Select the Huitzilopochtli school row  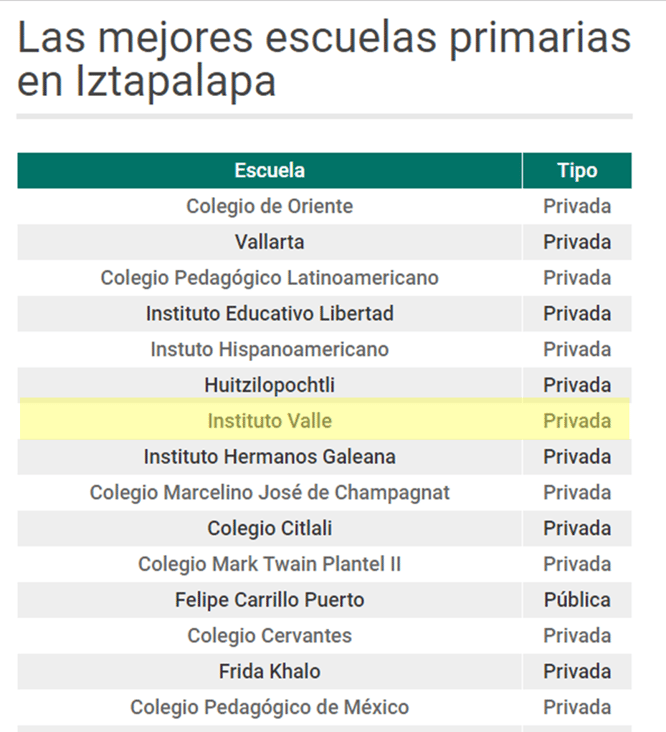[x=269, y=385]
